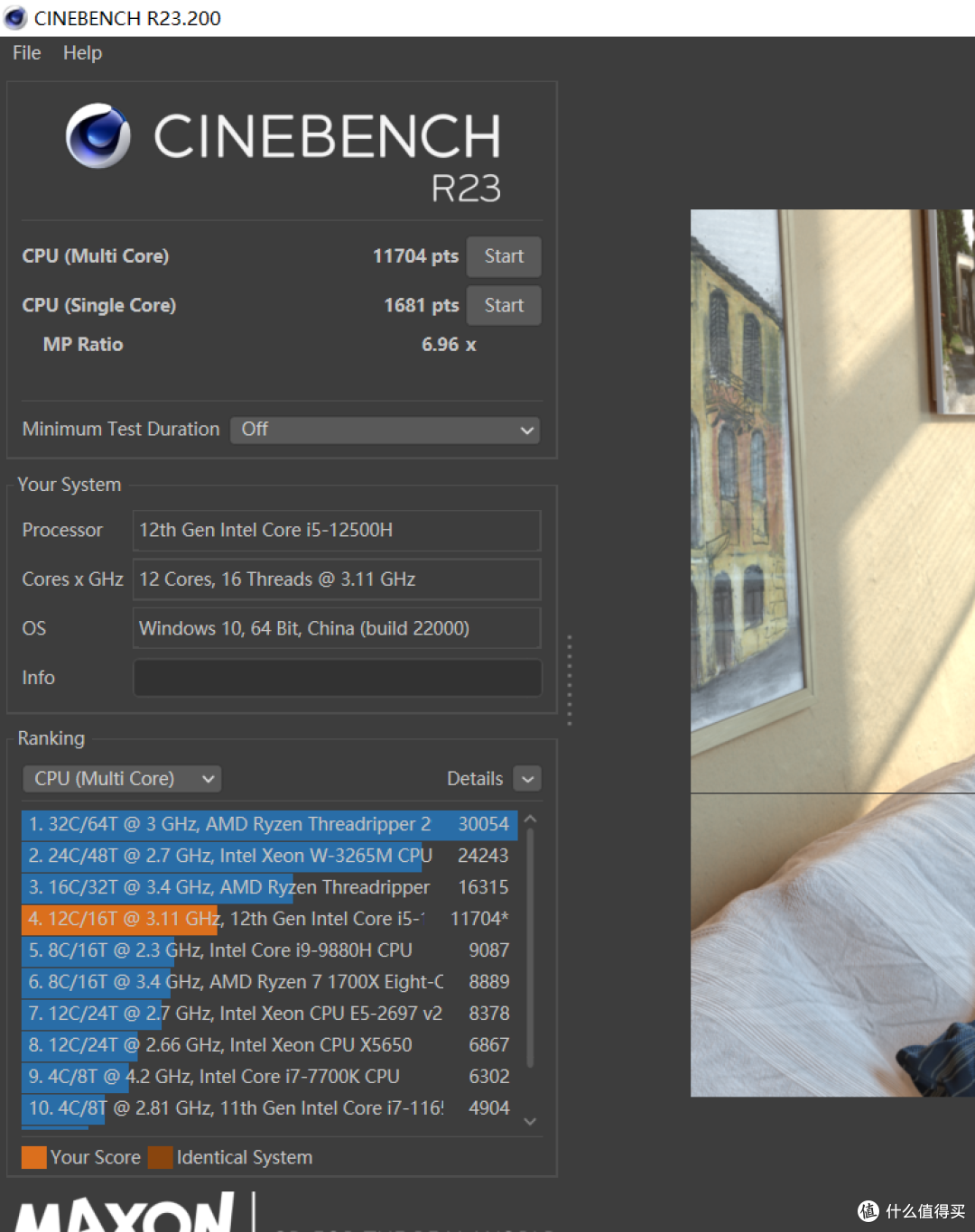The image size is (975, 1232).
Task: Click the rendered room preview image
Action: (x=832, y=653)
